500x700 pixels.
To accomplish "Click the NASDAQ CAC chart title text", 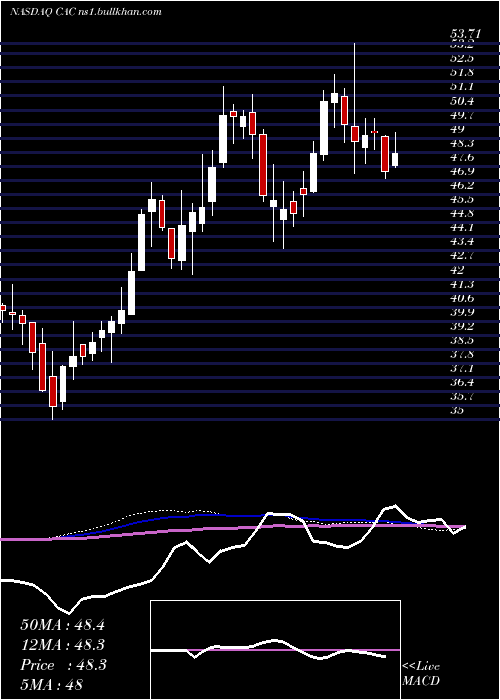I will point(85,12).
